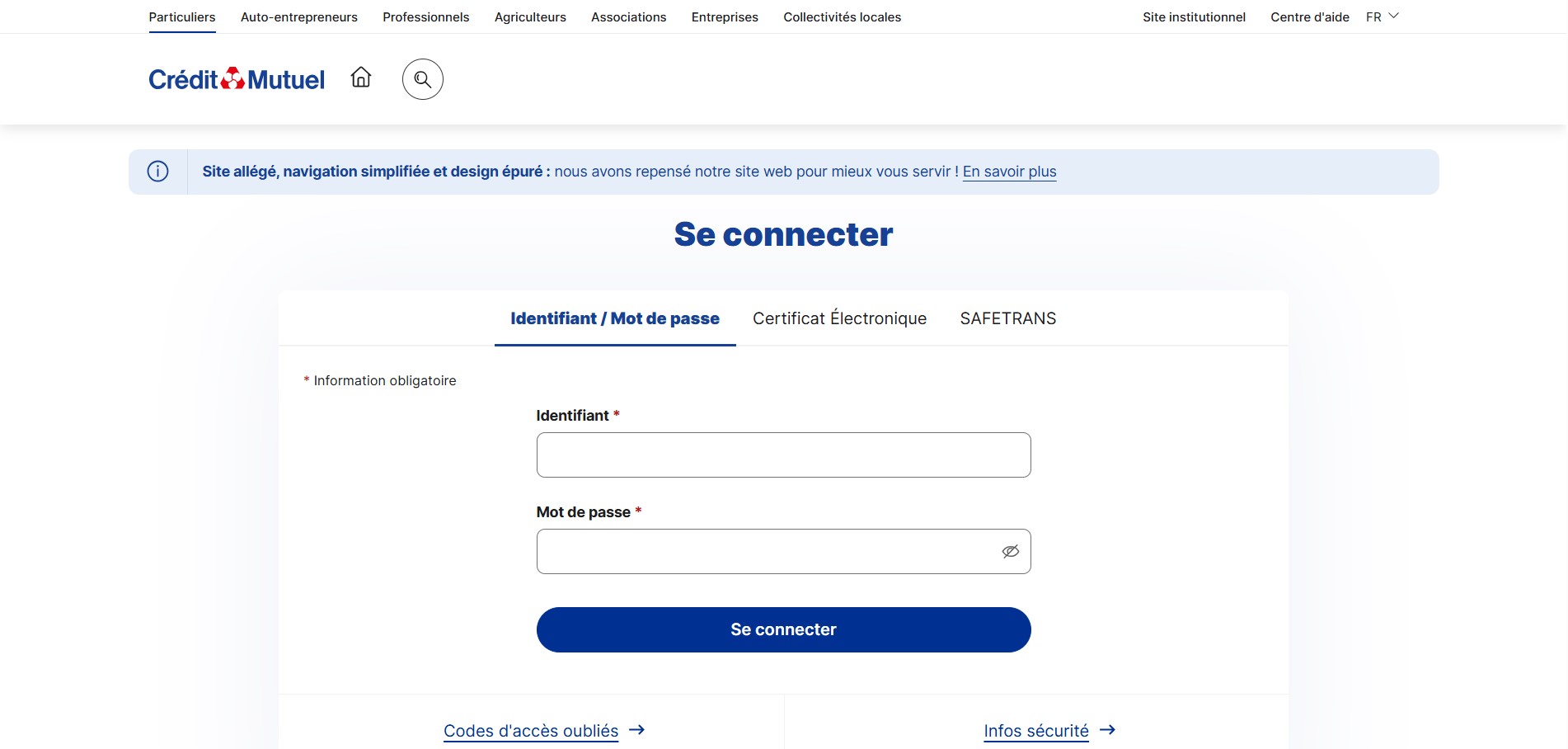Expand the FR language dropdown
Image resolution: width=1568 pixels, height=749 pixels.
click(x=1383, y=16)
